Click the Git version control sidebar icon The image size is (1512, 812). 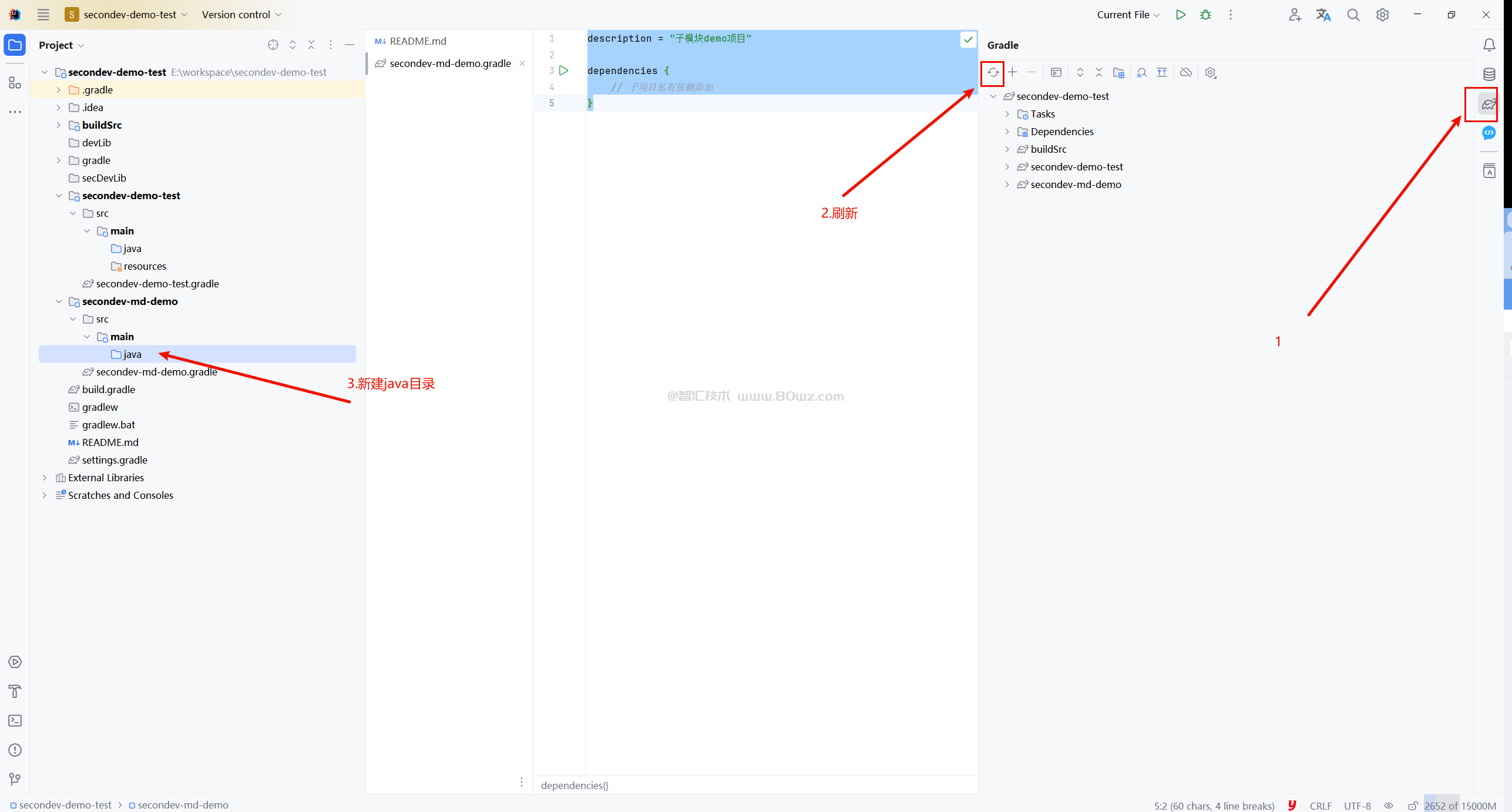tap(15, 779)
